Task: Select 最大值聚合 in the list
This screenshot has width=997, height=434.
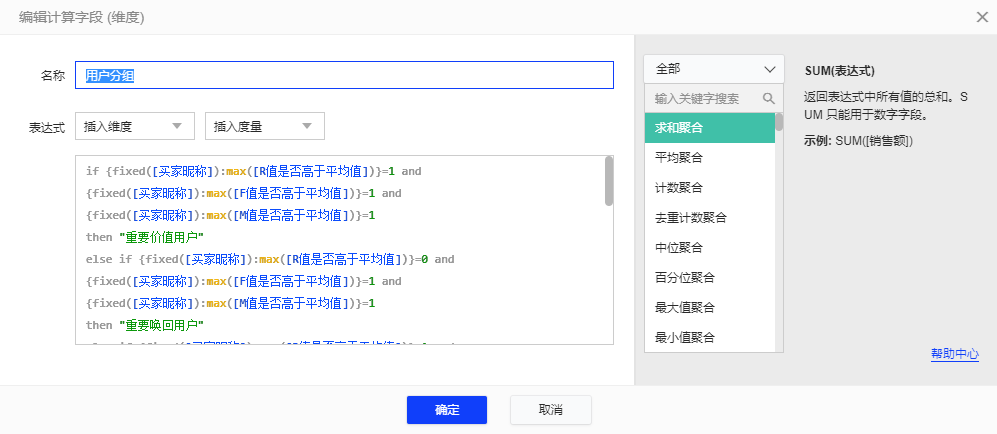Action: [x=709, y=307]
